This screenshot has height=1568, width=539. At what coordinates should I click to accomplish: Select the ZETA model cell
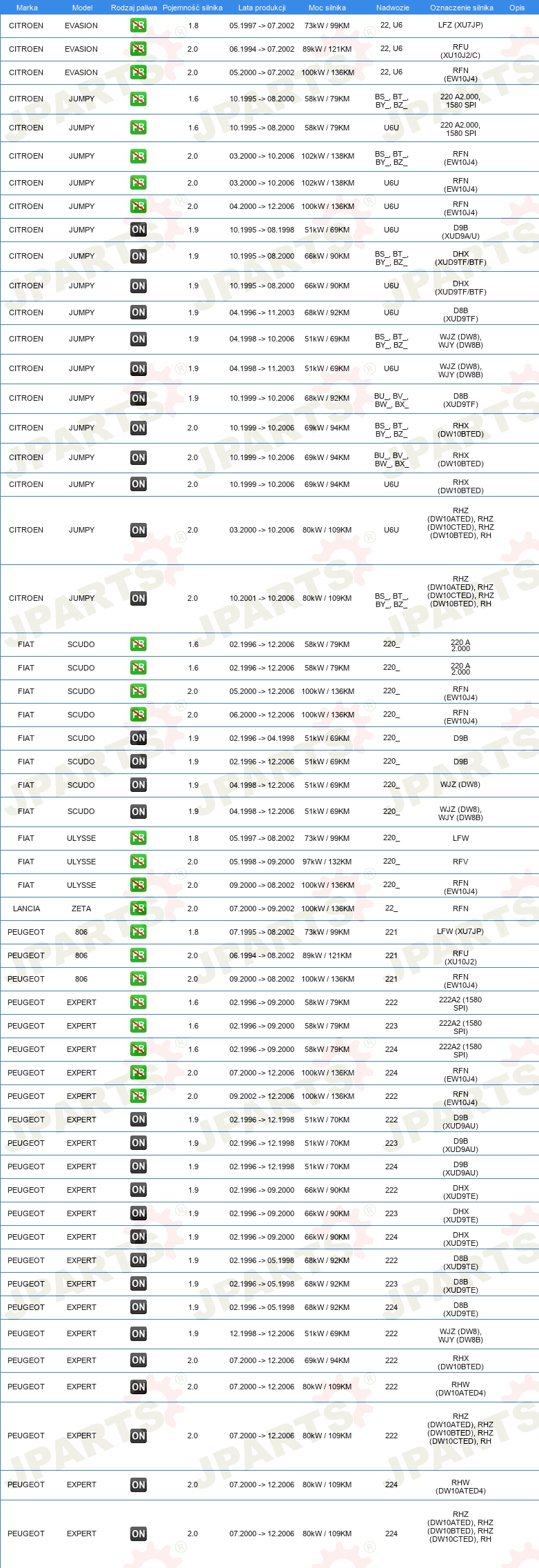click(x=81, y=909)
